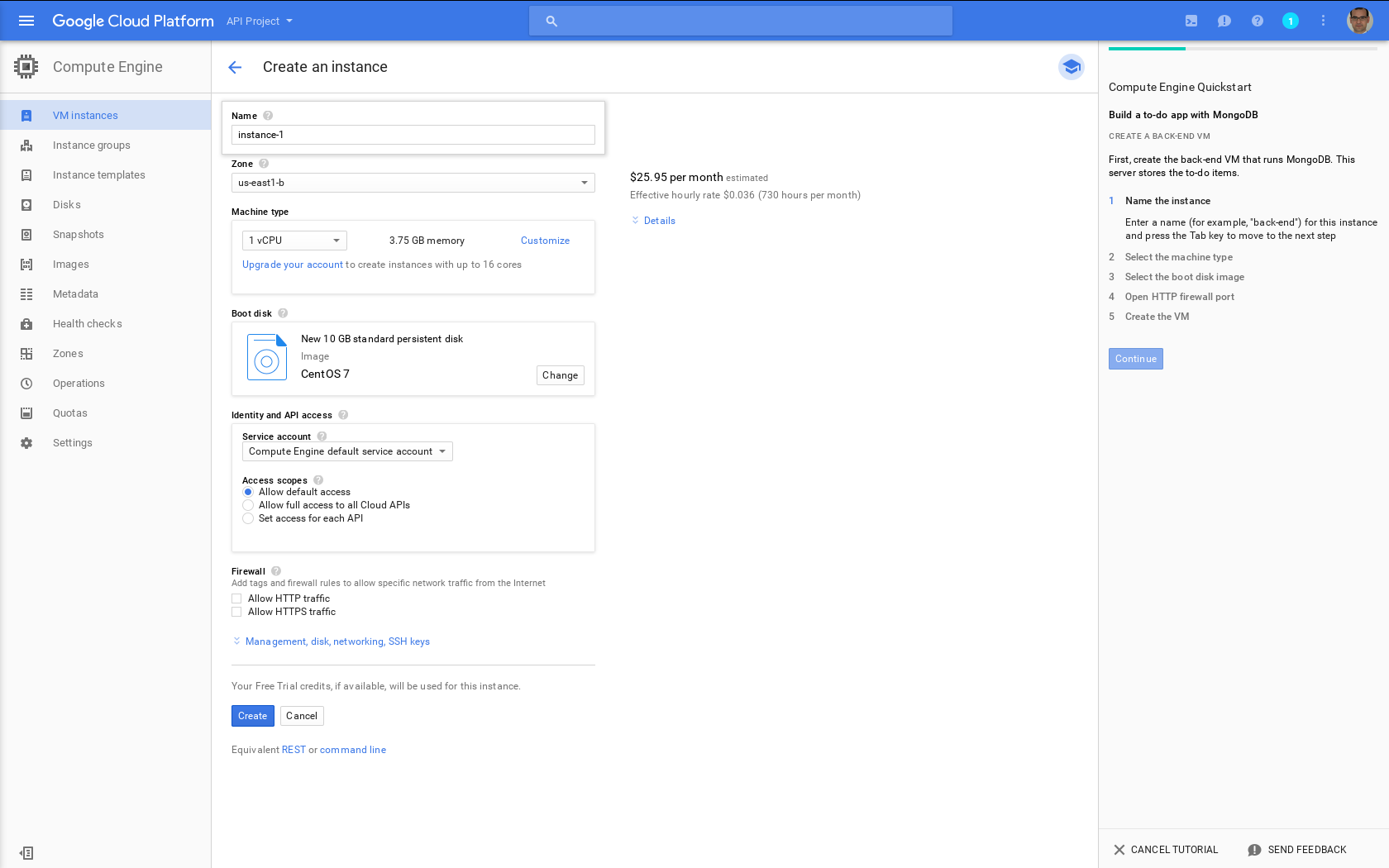This screenshot has width=1389, height=868.
Task: Open the Zone dropdown showing us-east1-b
Action: tap(413, 183)
